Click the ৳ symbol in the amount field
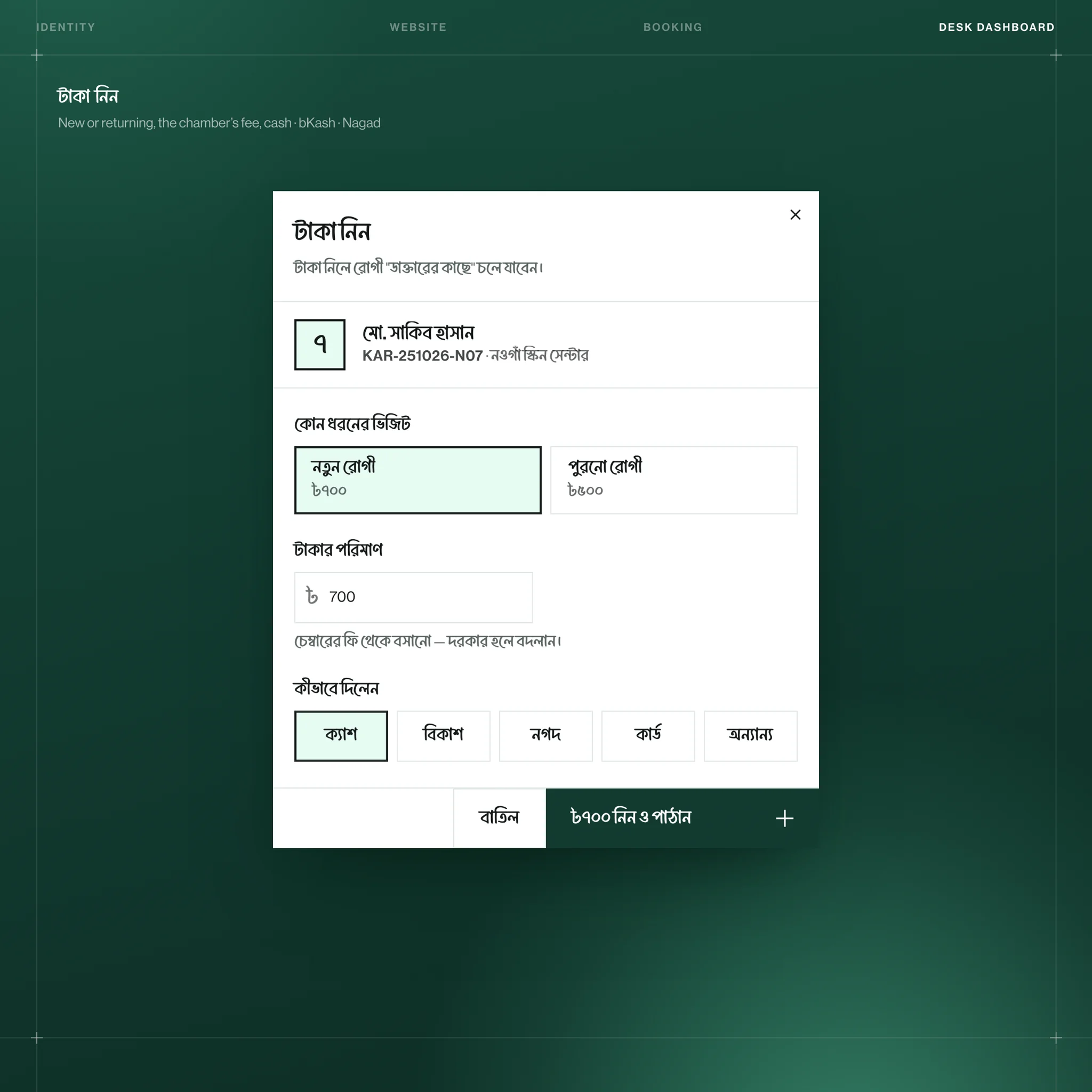1092x1092 pixels. [x=312, y=596]
